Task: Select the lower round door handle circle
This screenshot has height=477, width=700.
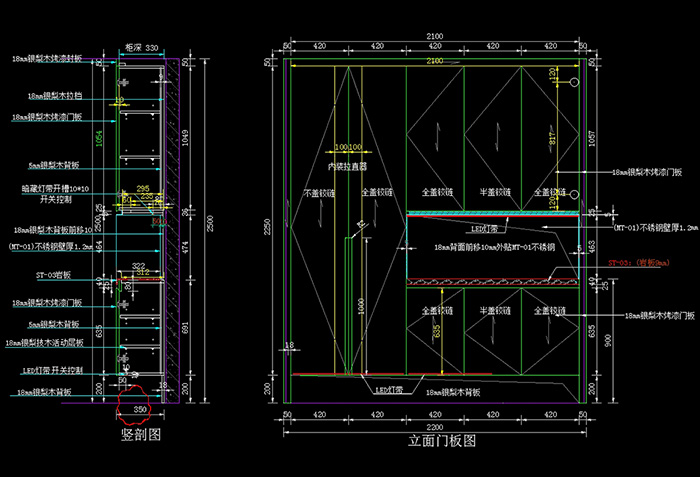Action: coord(576,195)
